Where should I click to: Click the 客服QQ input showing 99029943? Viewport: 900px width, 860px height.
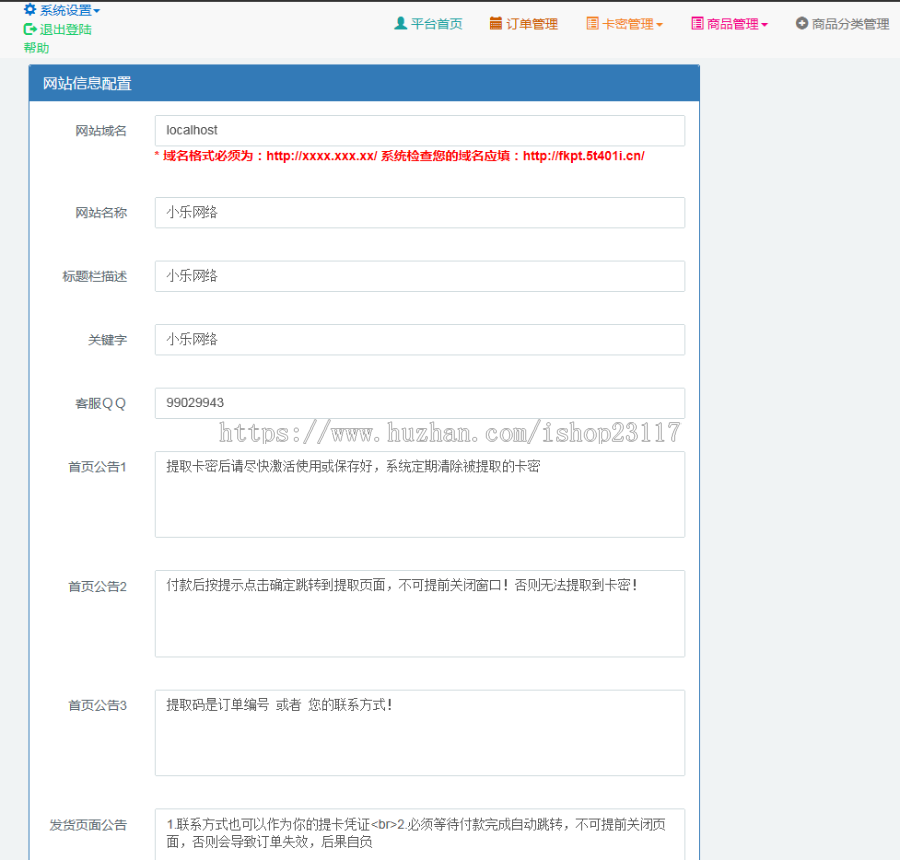click(418, 403)
